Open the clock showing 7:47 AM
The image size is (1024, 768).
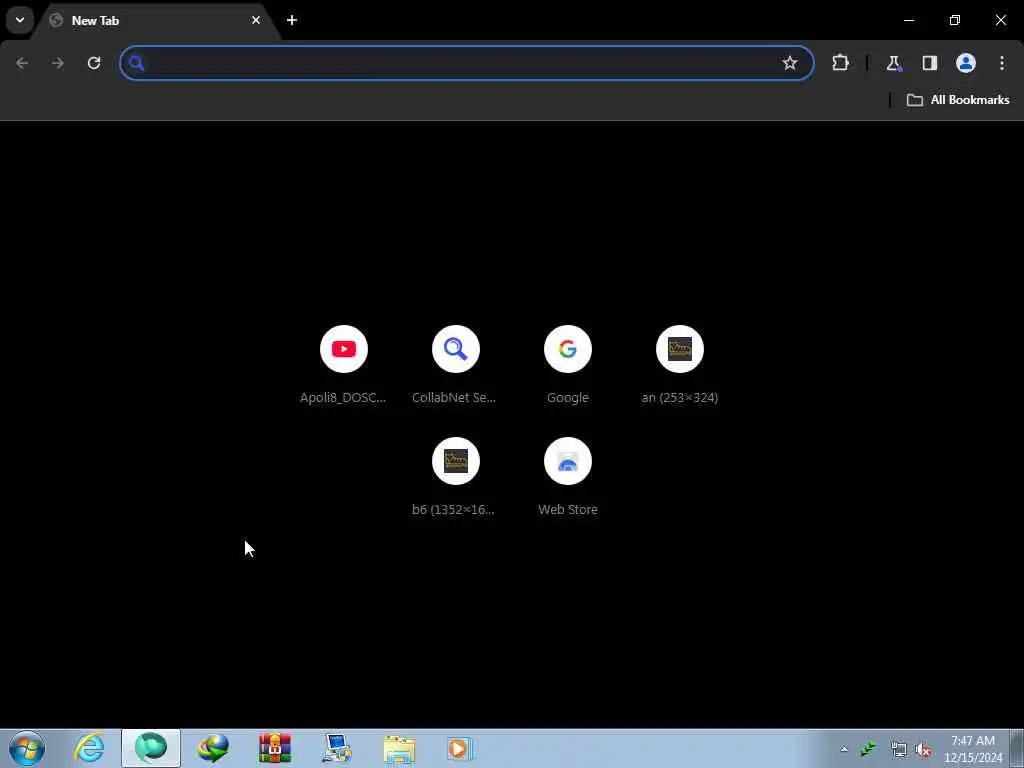972,749
